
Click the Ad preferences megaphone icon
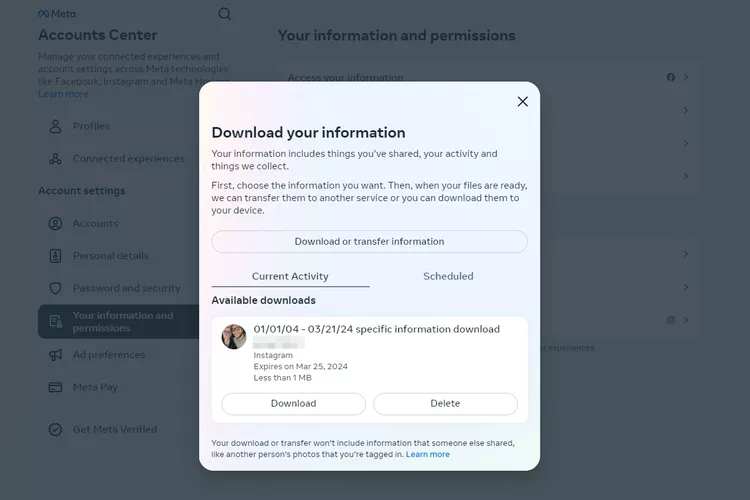pos(55,355)
